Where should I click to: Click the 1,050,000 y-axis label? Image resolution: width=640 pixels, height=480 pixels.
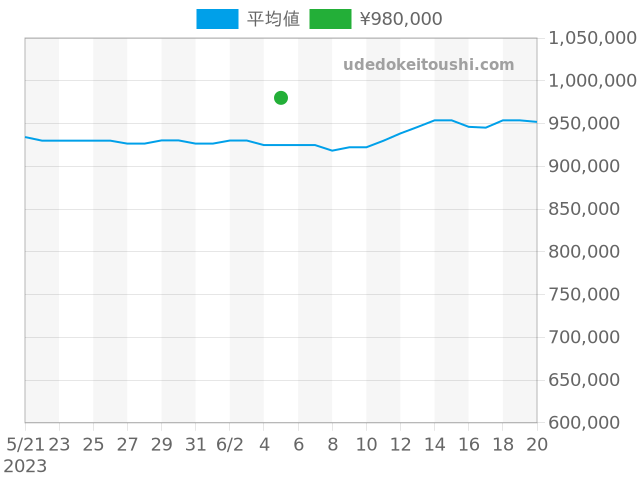592,38
